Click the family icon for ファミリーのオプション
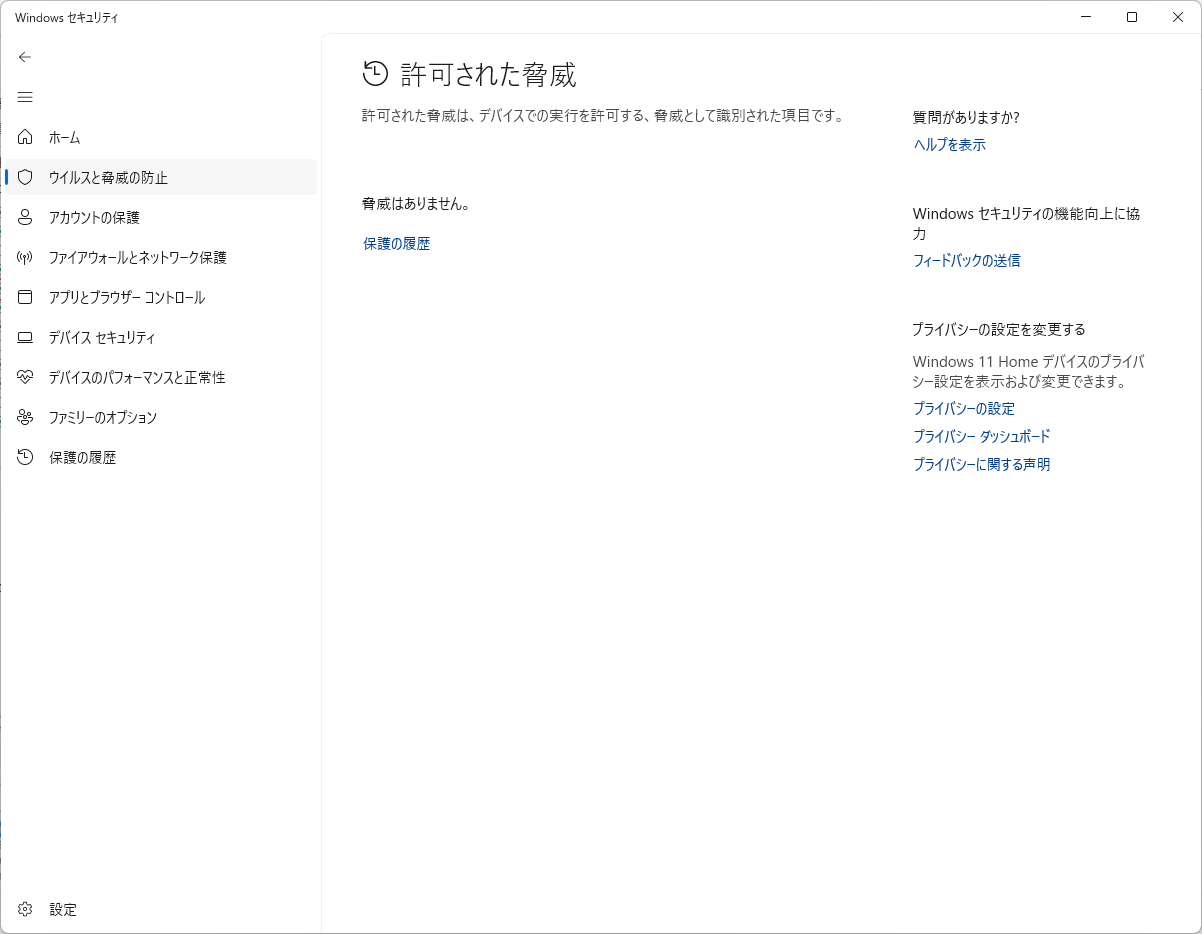This screenshot has width=1202, height=934. point(26,417)
